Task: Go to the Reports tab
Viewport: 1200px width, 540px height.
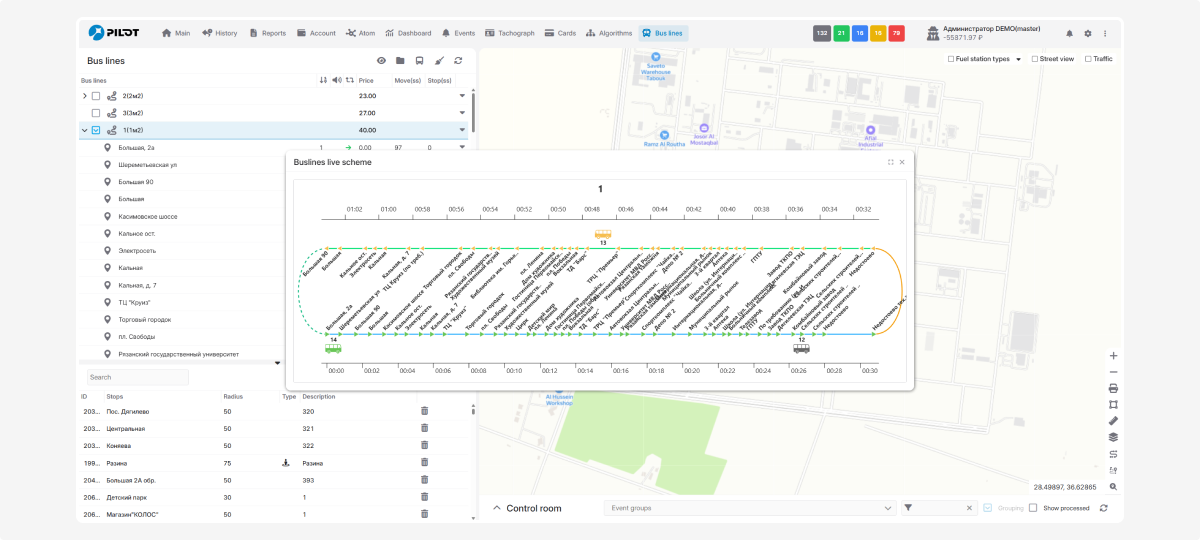Action: [267, 33]
